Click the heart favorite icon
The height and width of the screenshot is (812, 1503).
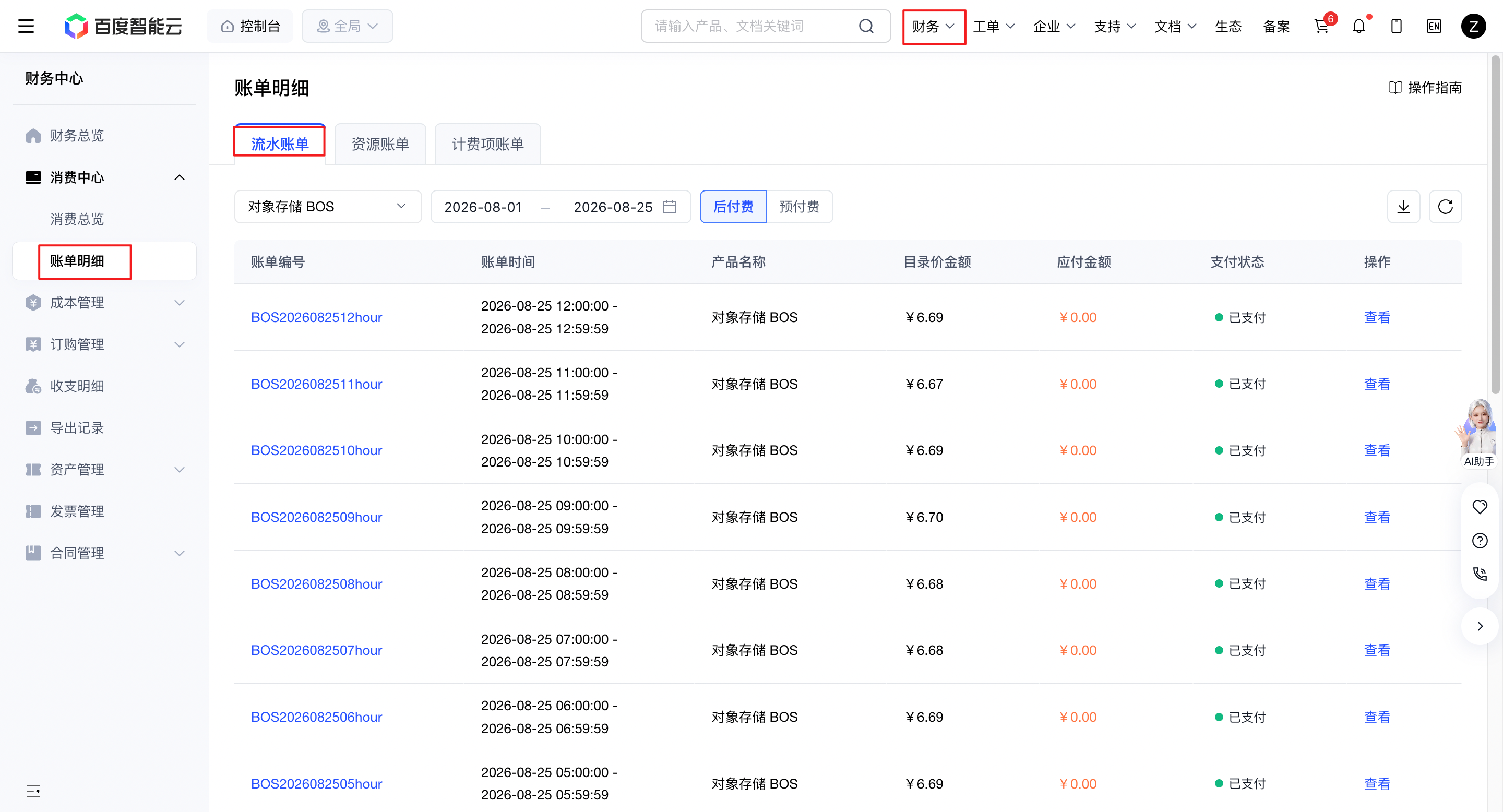click(x=1480, y=506)
